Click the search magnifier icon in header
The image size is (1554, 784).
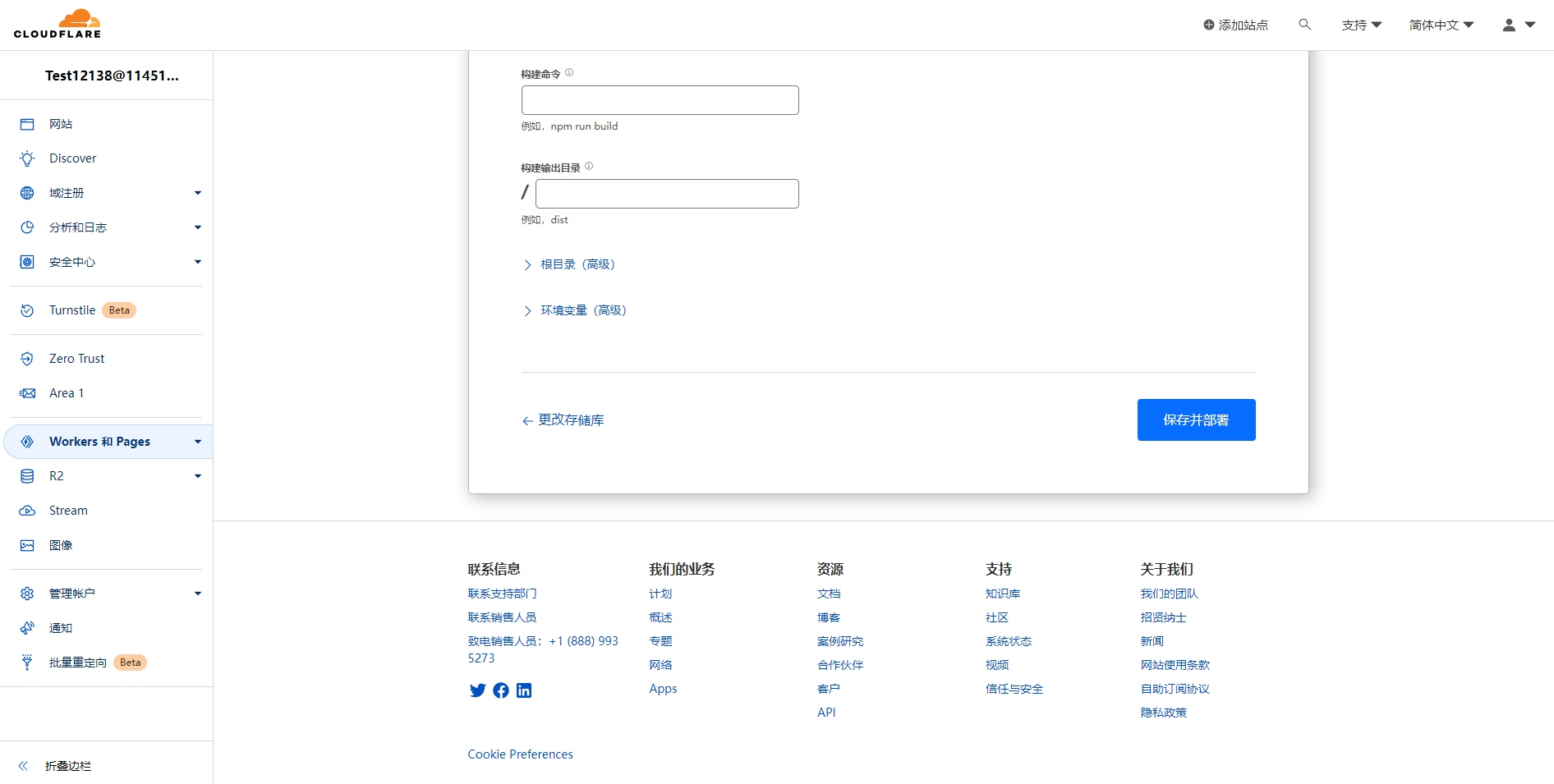click(x=1304, y=25)
